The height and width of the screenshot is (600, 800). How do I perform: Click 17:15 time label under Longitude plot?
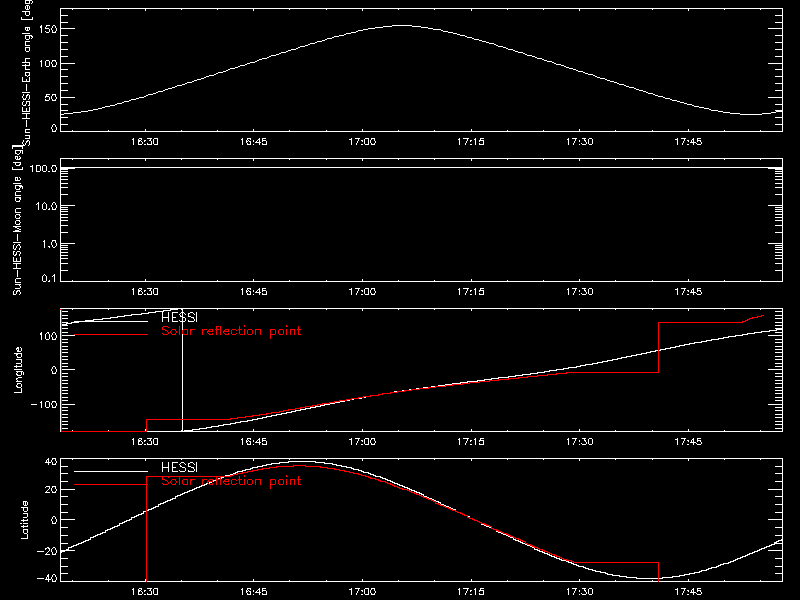pyautogui.click(x=470, y=442)
